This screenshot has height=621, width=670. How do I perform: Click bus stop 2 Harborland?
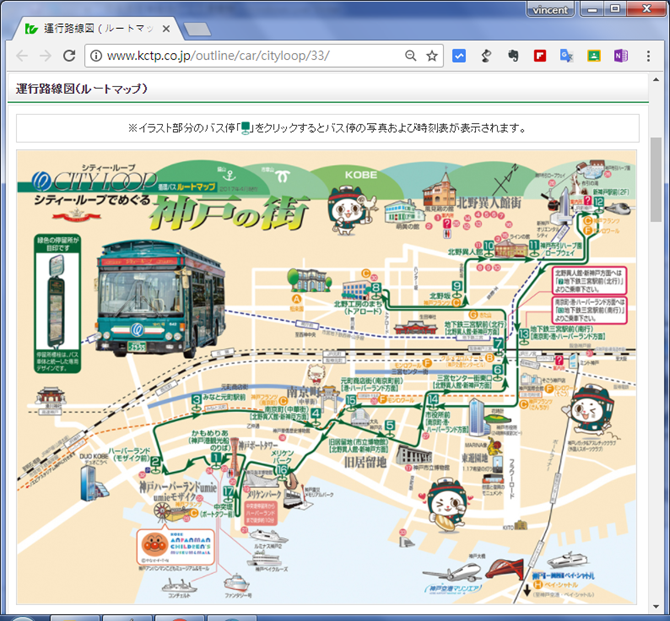[x=156, y=464]
